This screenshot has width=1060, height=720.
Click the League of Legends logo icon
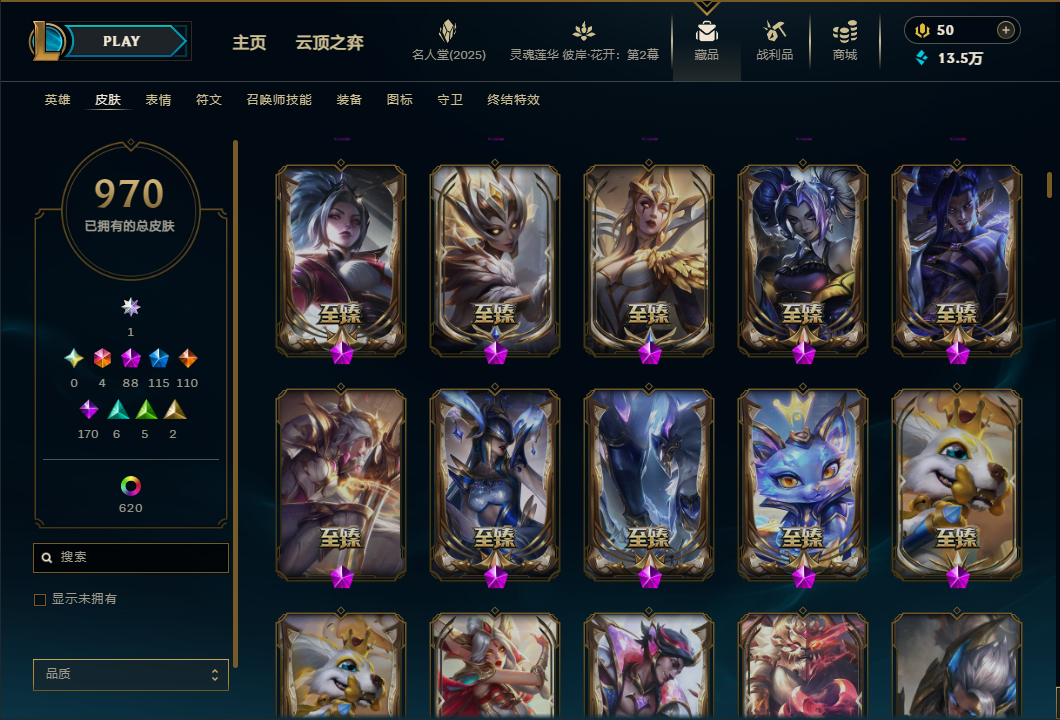coord(46,41)
